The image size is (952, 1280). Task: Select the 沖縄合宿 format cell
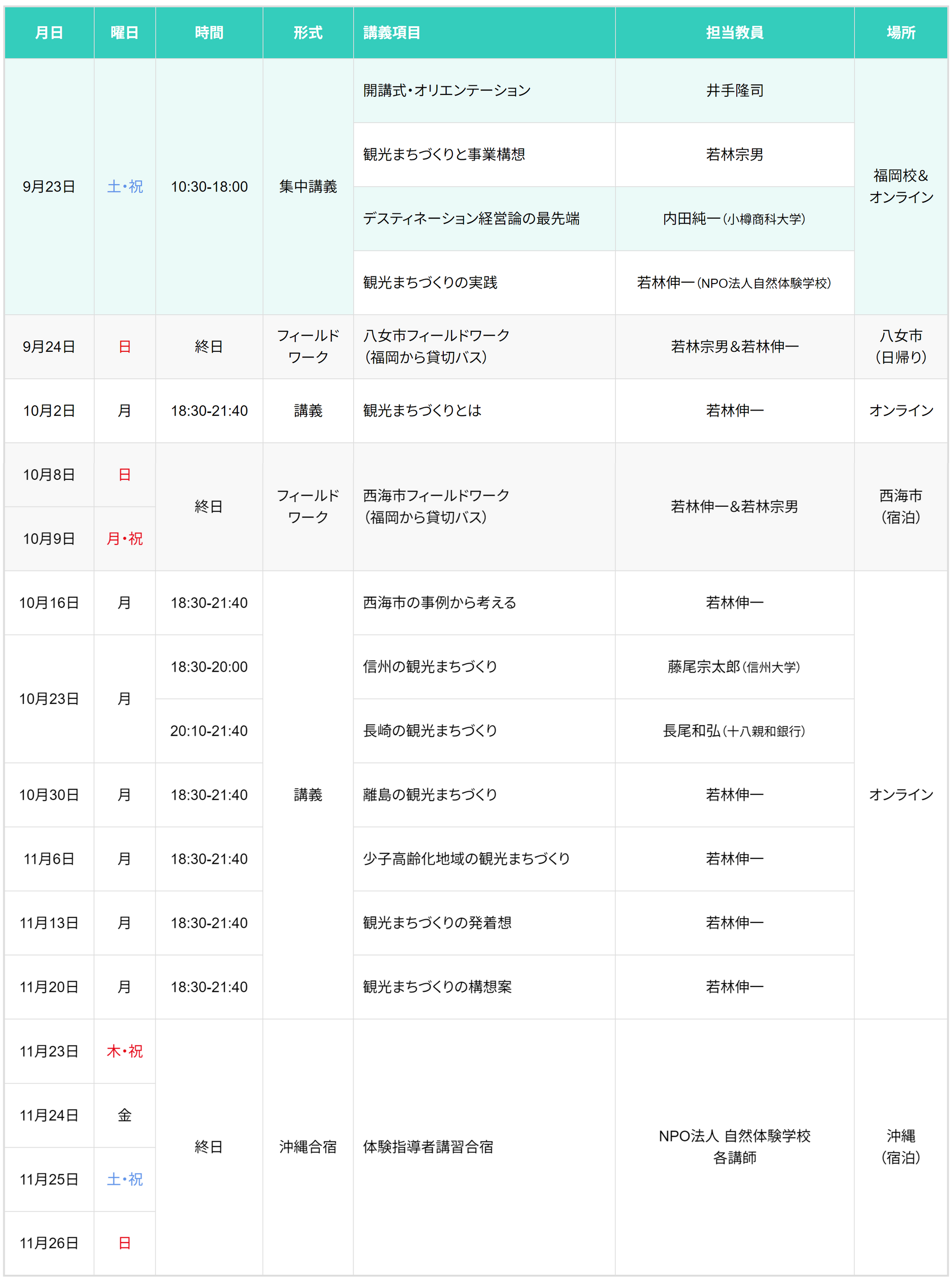click(x=308, y=1147)
